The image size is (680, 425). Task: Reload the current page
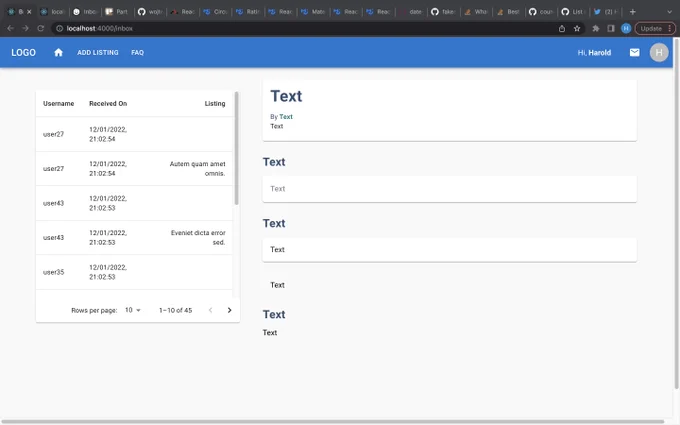(x=40, y=28)
